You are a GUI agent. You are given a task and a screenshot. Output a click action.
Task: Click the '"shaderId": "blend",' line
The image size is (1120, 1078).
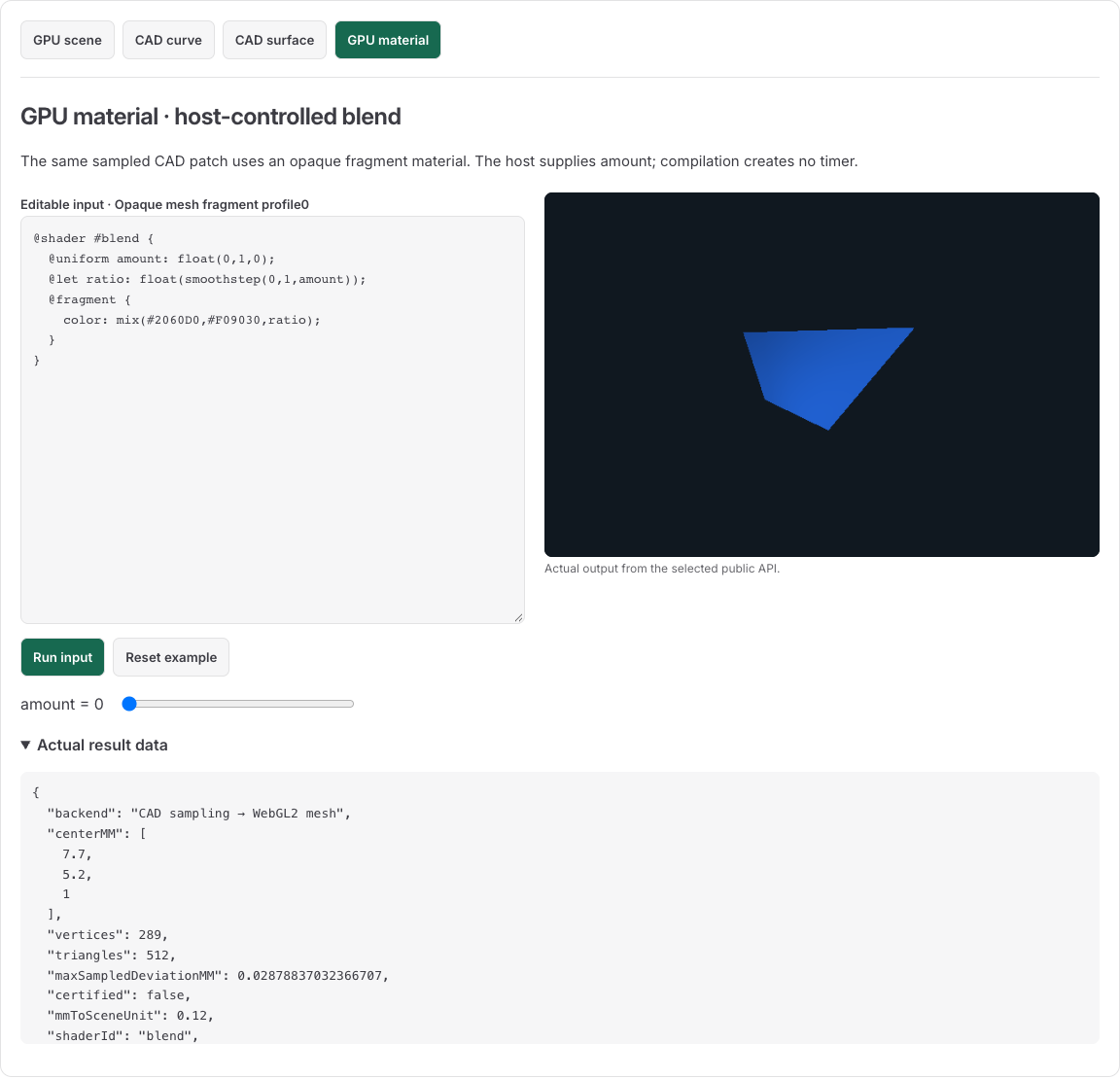[x=122, y=1036]
